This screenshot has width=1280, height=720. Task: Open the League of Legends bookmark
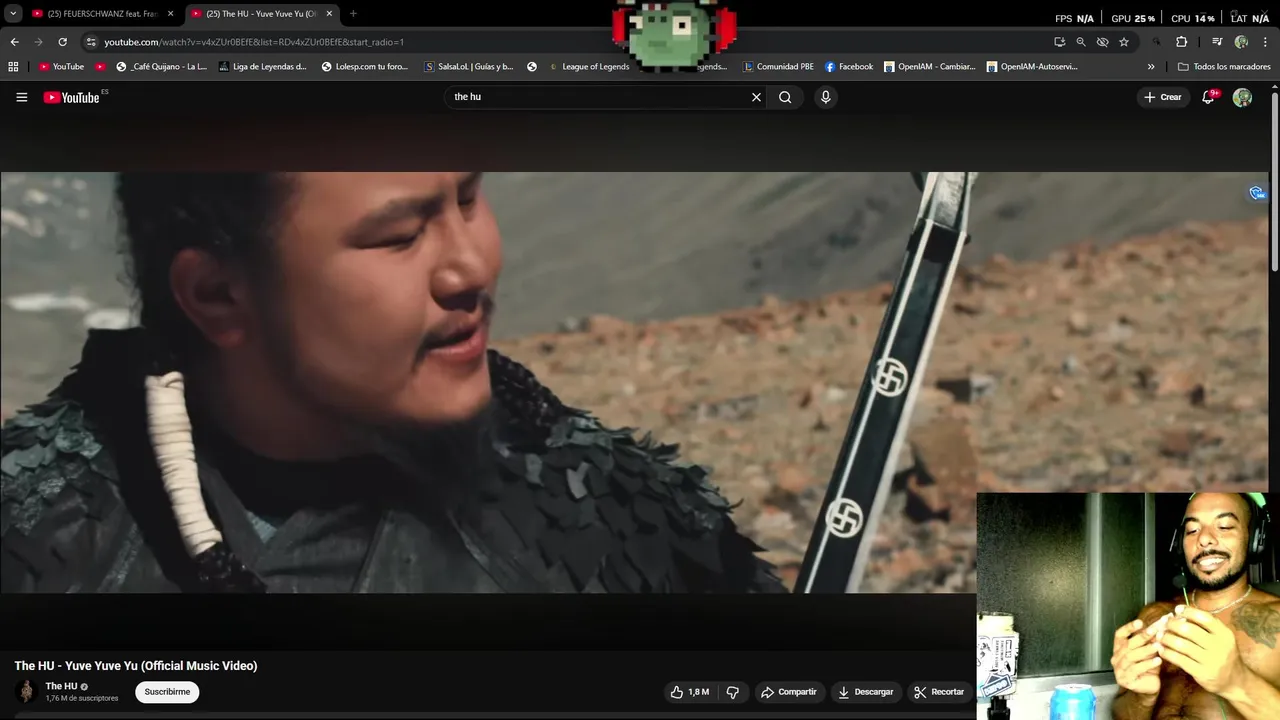point(588,67)
